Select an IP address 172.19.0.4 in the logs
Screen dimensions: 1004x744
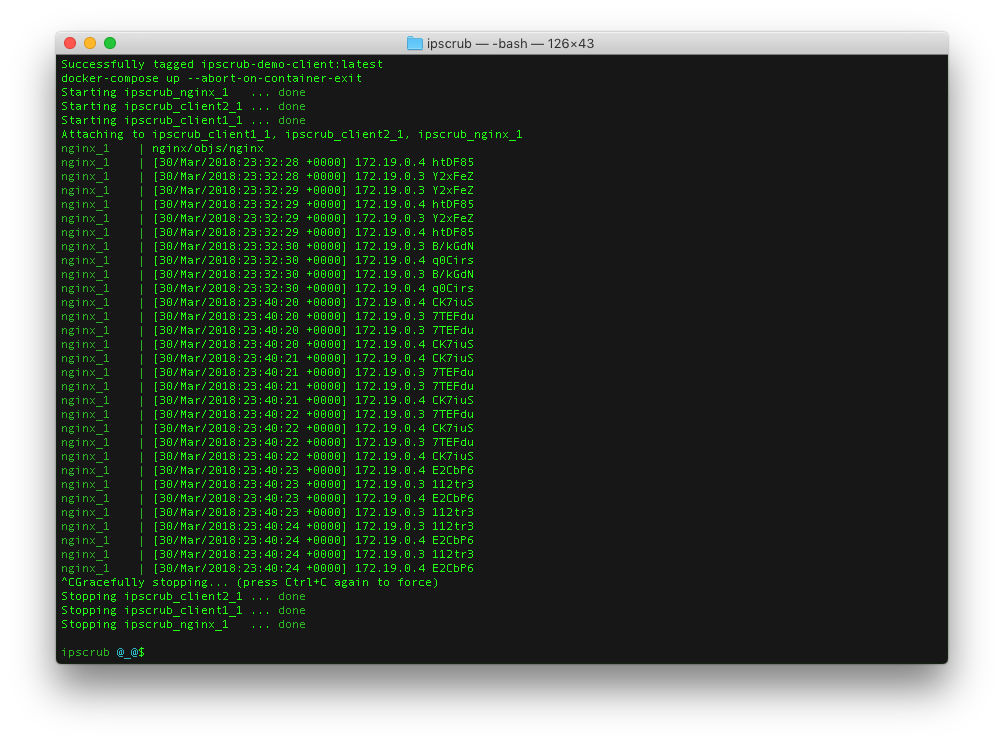[388, 161]
